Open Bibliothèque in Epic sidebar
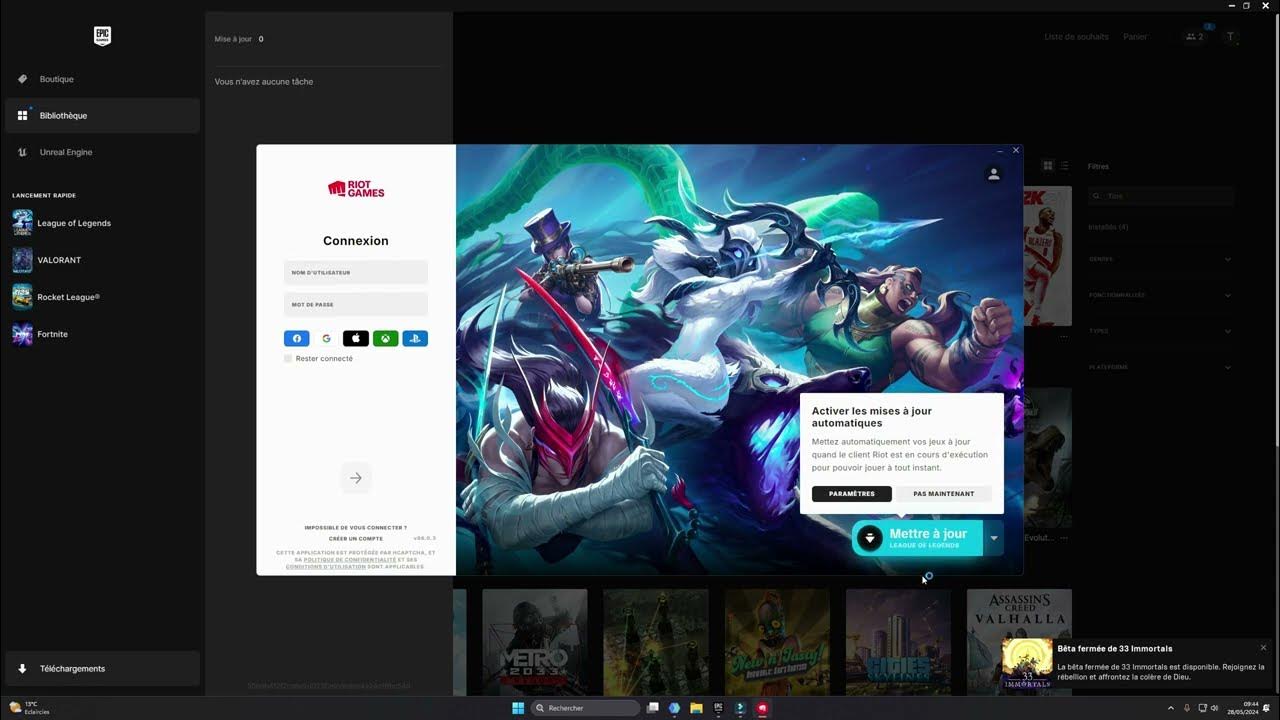The width and height of the screenshot is (1280, 720). tap(102, 116)
